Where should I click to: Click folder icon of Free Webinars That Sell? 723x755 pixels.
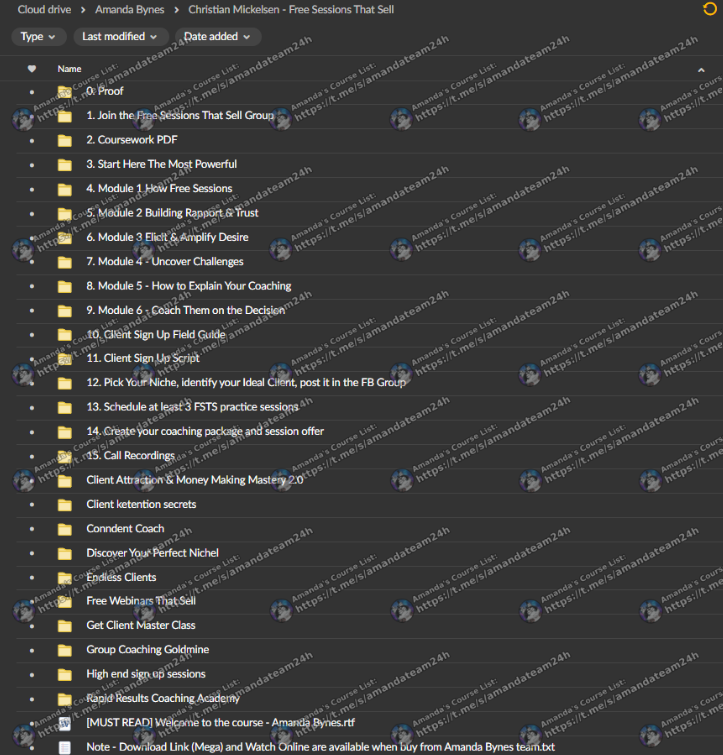pos(65,601)
